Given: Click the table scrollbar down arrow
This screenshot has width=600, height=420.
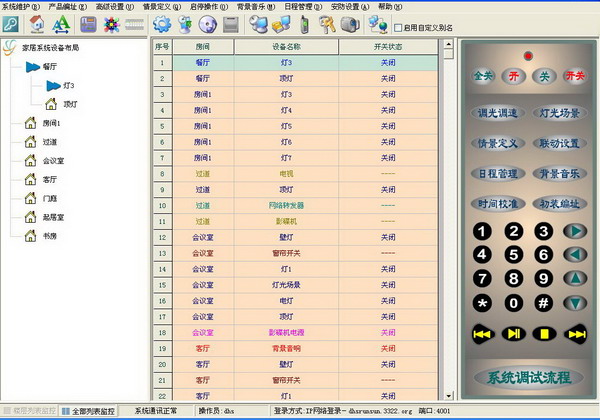Looking at the screenshot, I should pyautogui.click(x=448, y=396).
